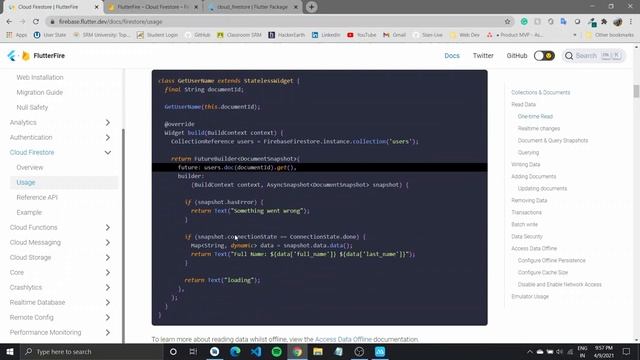Expand the Cloud Storage section chevron
Screen dimensions: 640x360
coord(108,258)
